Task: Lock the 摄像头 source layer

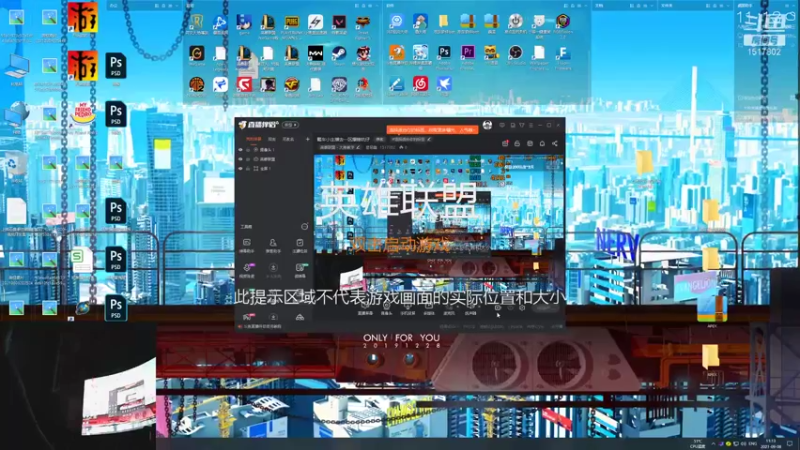Action: pyautogui.click(x=248, y=150)
